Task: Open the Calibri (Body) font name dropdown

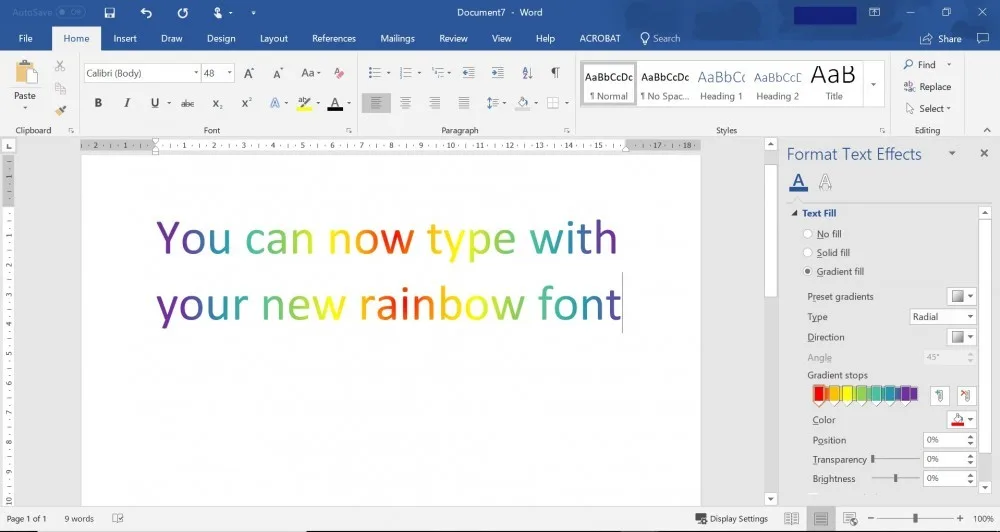Action: (x=142, y=73)
